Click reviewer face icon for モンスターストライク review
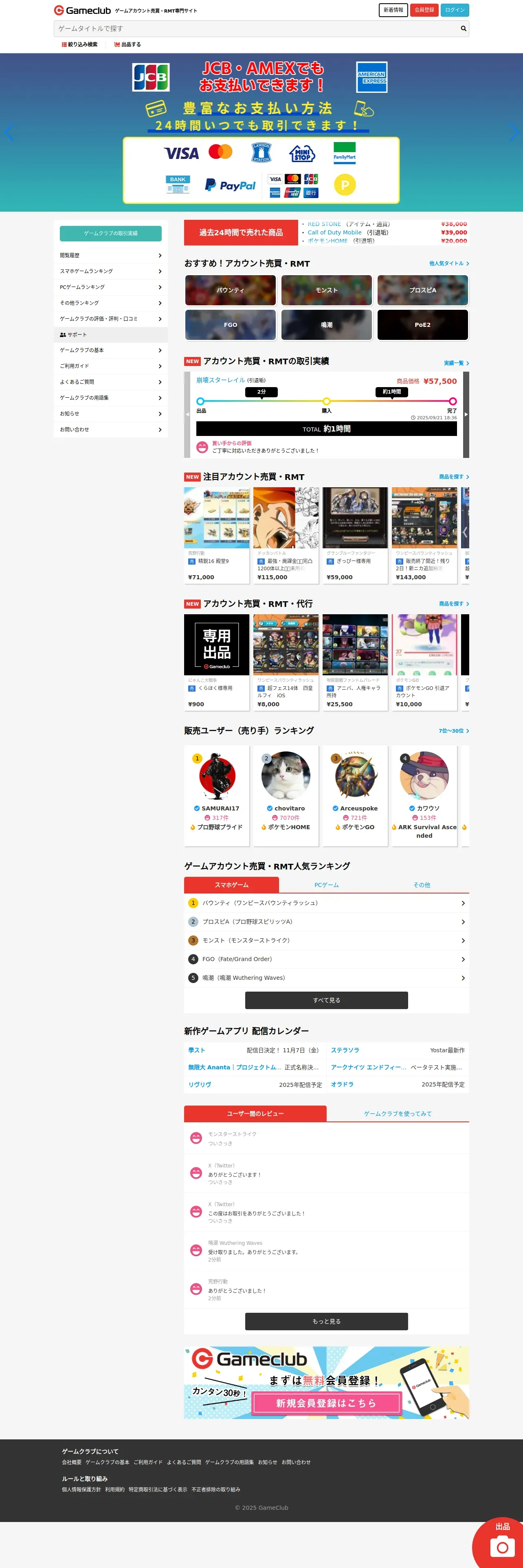This screenshot has width=523, height=1568. point(196,1138)
